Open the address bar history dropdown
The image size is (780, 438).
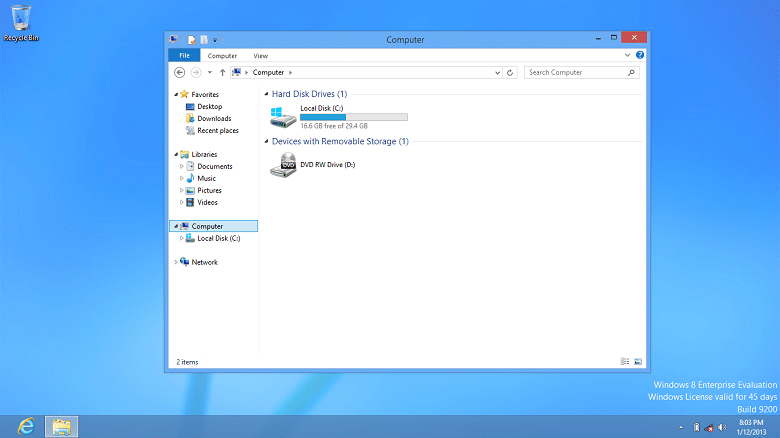click(x=497, y=73)
